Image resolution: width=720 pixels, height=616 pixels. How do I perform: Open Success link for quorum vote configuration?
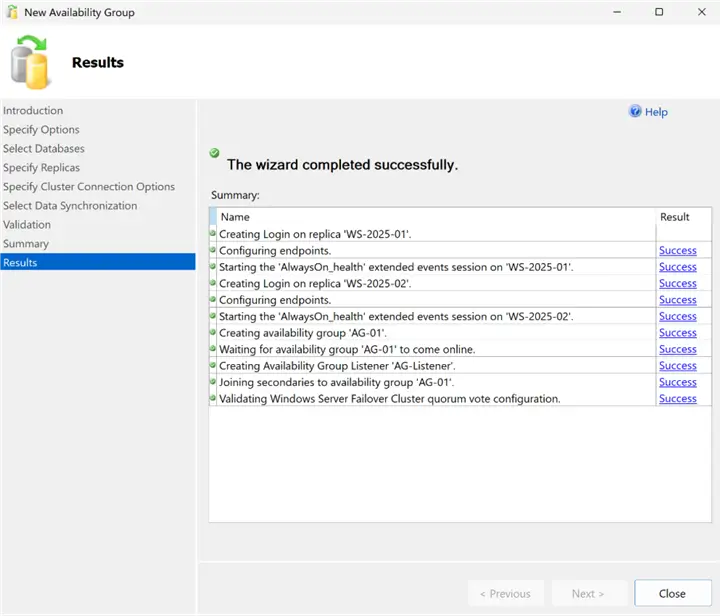678,398
